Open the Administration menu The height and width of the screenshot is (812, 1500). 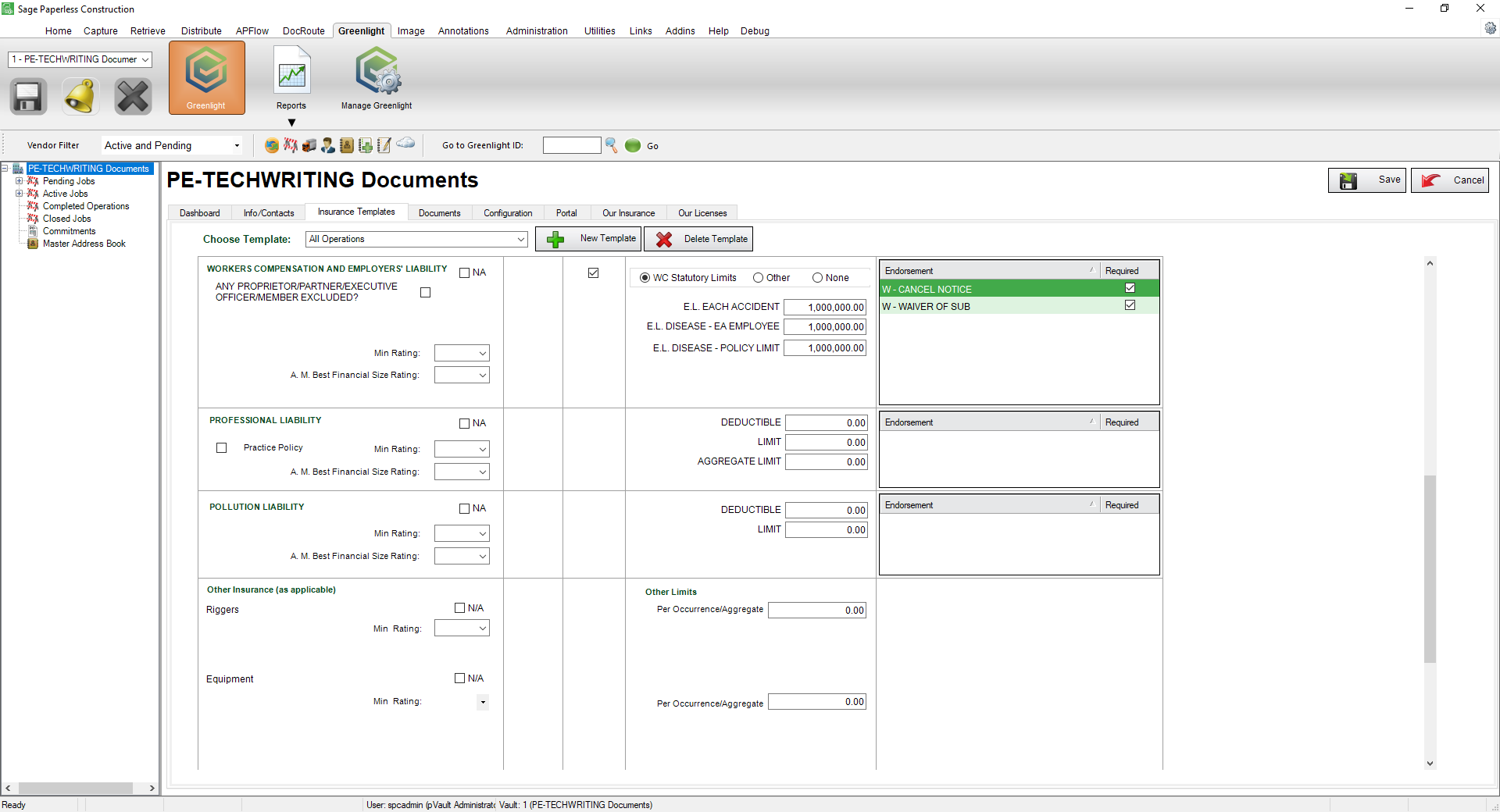click(537, 31)
